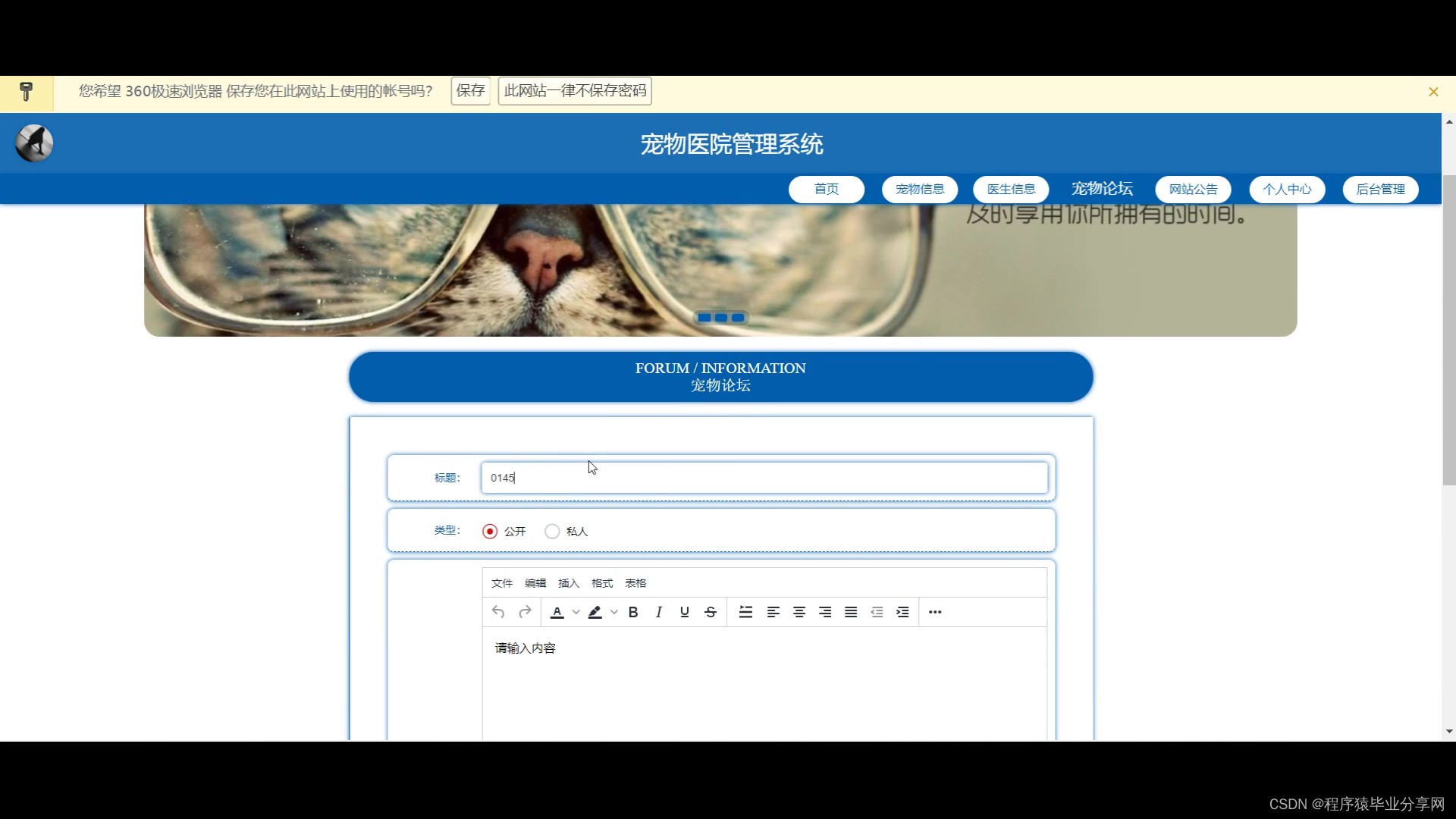Viewport: 1456px width, 819px height.
Task: Select the 私人 radio button
Action: click(x=552, y=532)
